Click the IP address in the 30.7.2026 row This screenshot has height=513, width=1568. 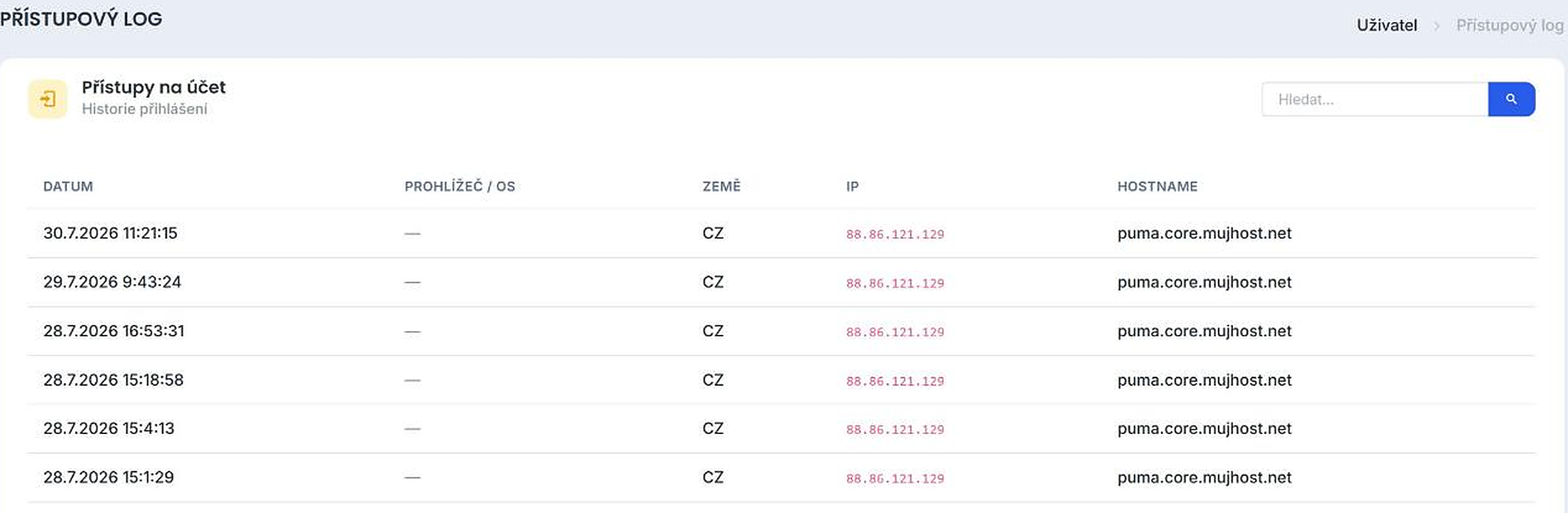click(895, 234)
